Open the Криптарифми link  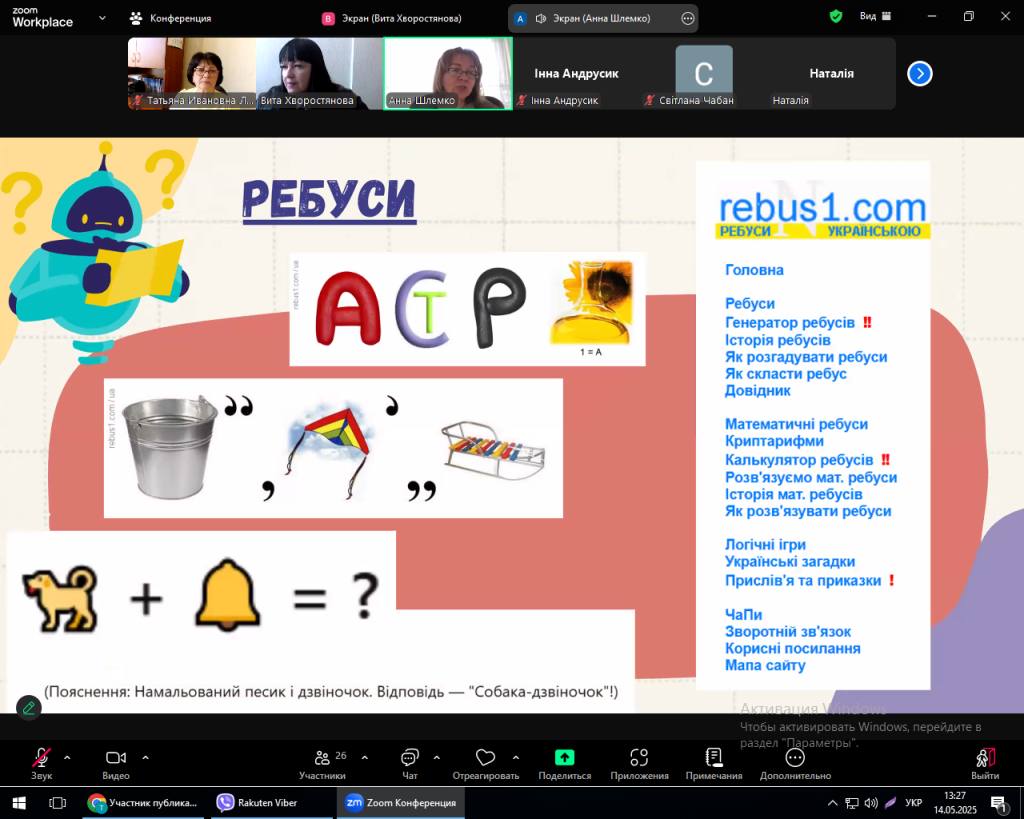[x=774, y=441]
